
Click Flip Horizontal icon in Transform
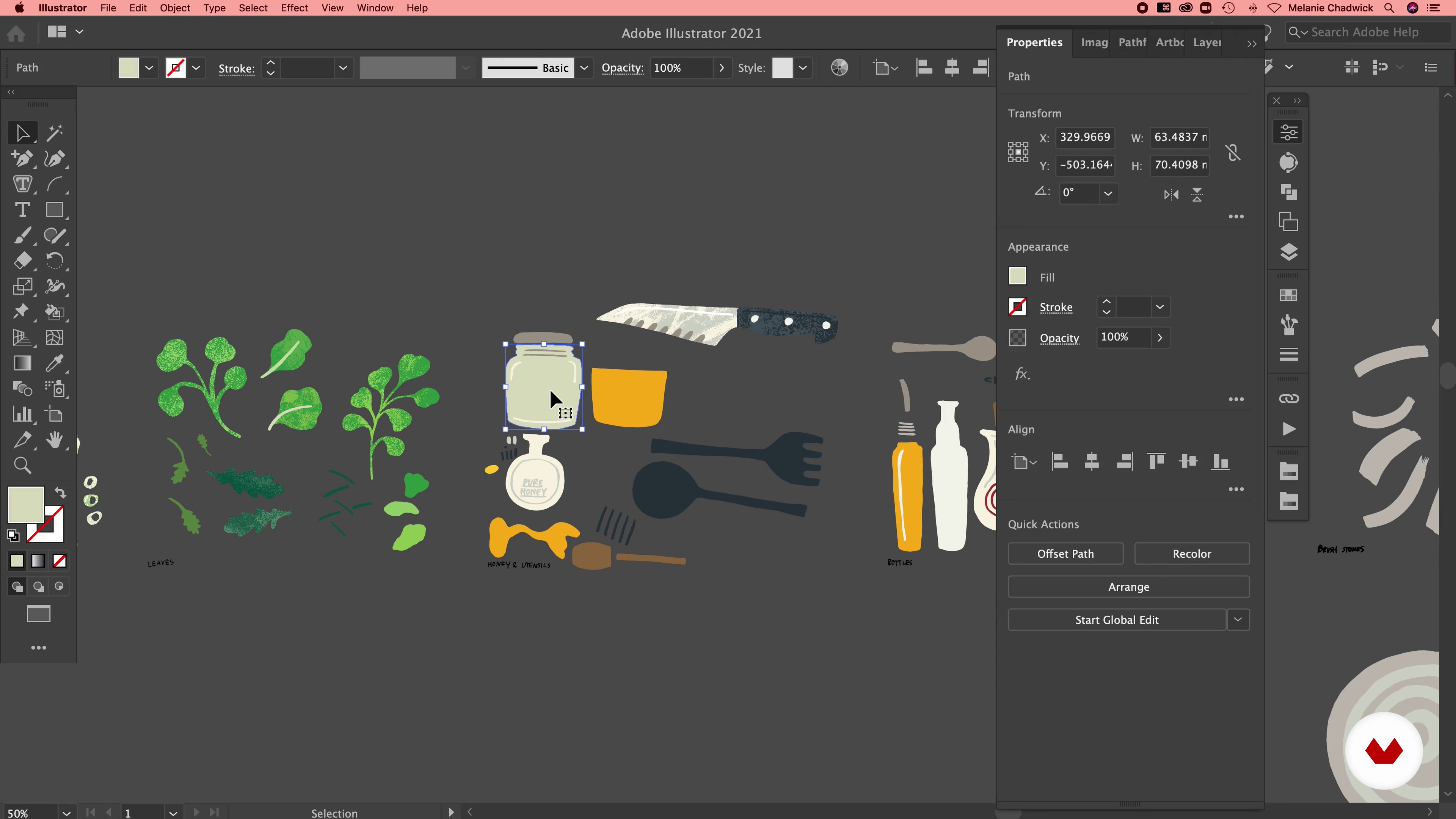tap(1171, 195)
